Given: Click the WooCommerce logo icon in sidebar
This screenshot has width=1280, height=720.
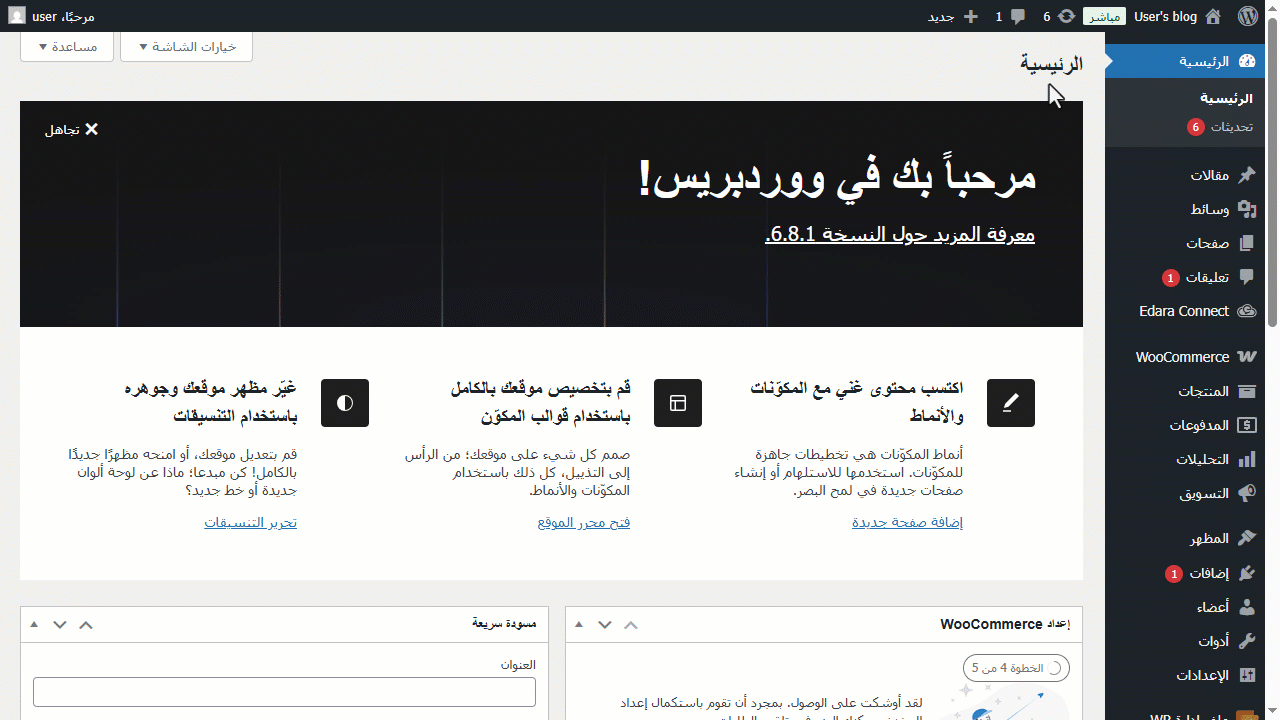Looking at the screenshot, I should click(1246, 357).
